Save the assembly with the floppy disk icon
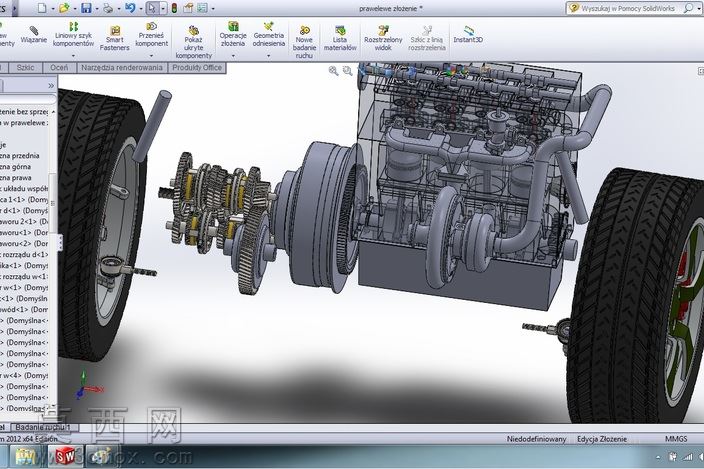Image resolution: width=704 pixels, height=469 pixels. point(86,8)
